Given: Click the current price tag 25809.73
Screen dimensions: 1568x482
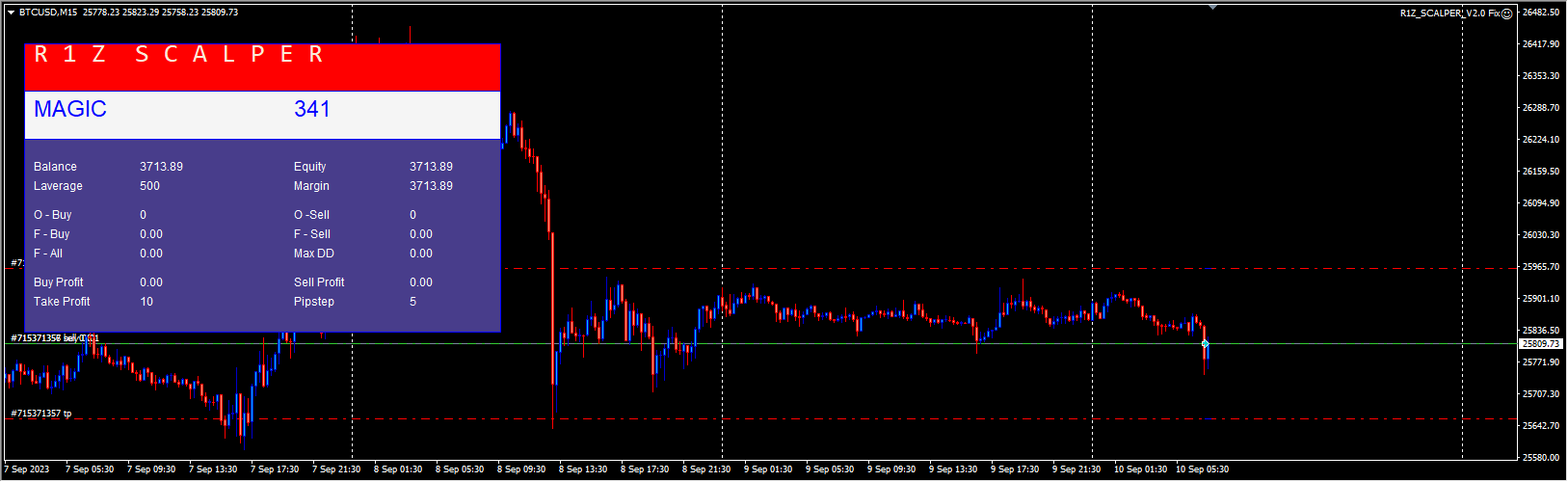Looking at the screenshot, I should (1540, 343).
